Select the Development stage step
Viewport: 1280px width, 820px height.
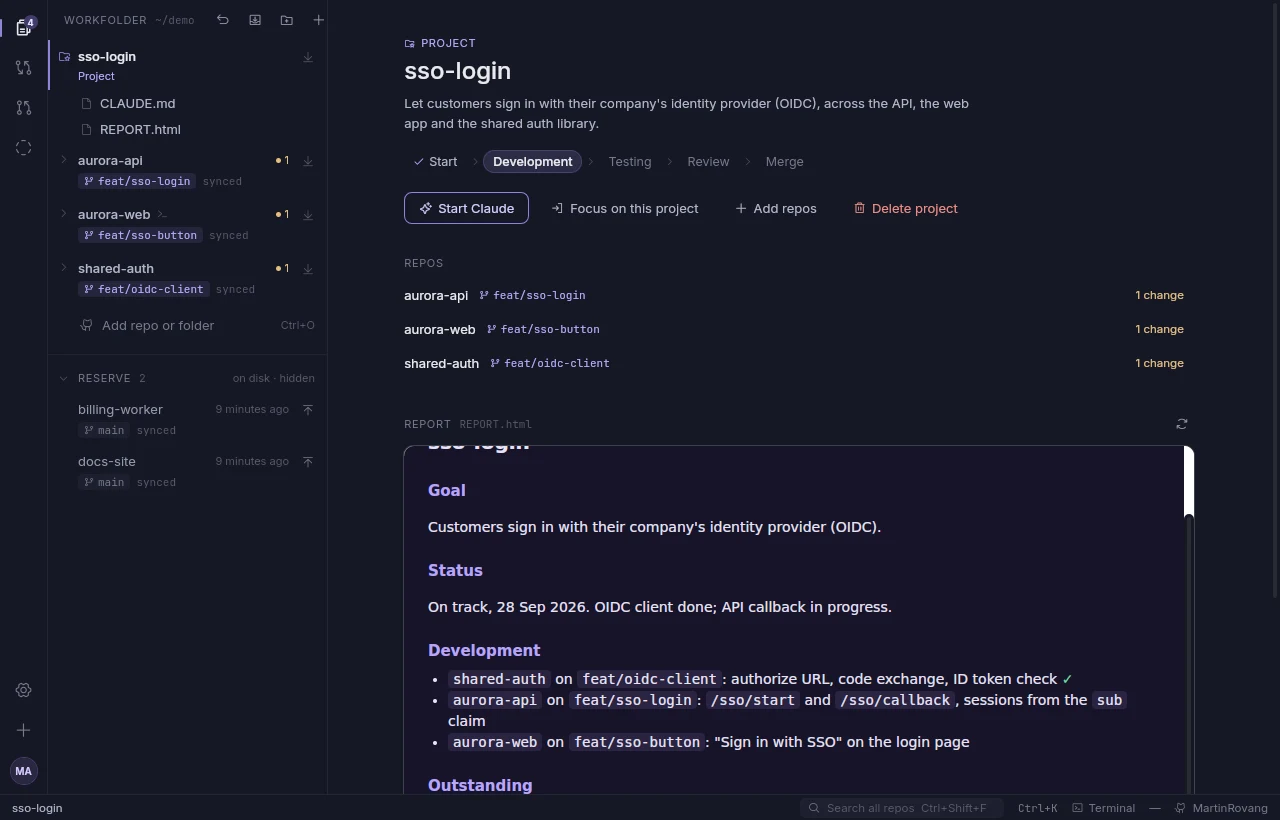click(x=532, y=161)
